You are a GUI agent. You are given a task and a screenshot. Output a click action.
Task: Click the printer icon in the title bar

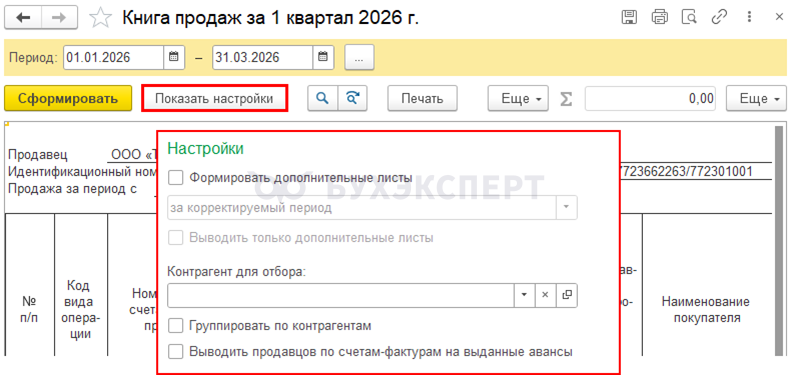659,17
